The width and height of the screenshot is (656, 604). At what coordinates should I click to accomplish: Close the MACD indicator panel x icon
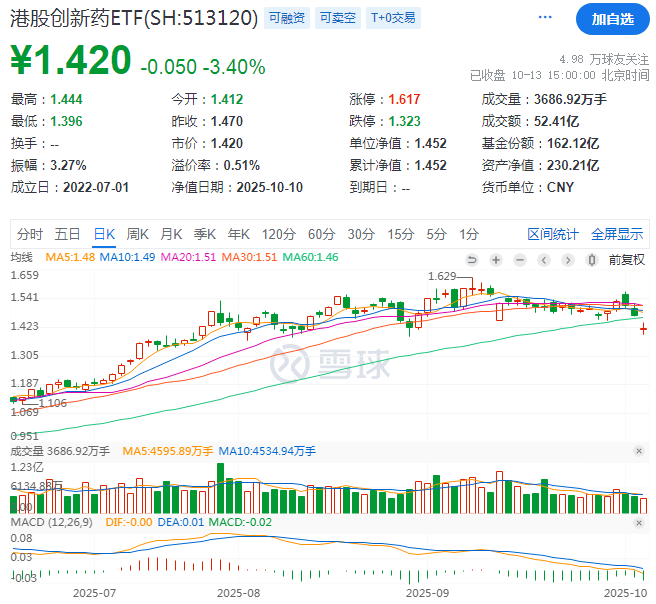coord(640,524)
